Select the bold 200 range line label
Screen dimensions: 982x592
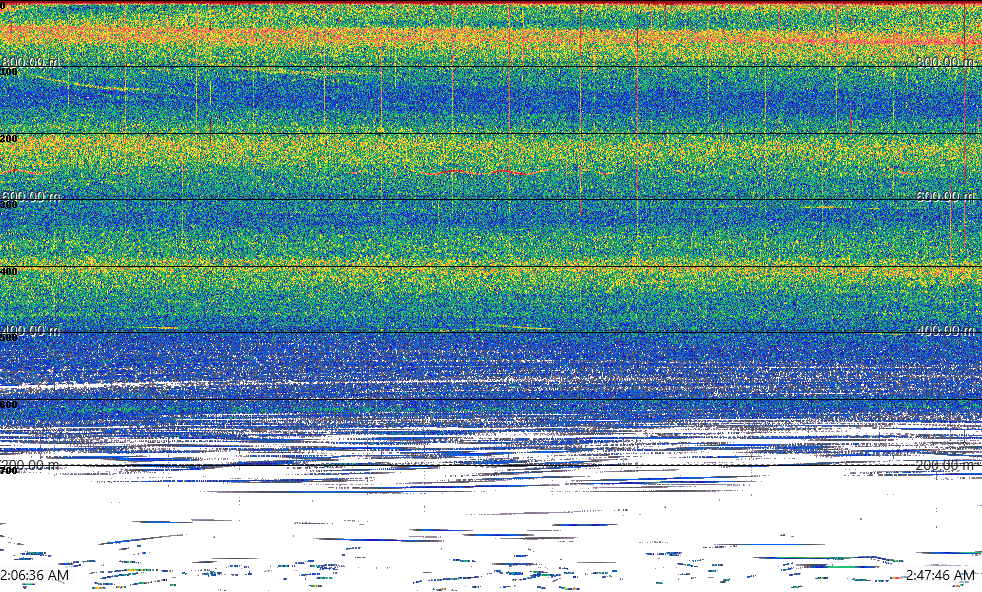coord(9,138)
